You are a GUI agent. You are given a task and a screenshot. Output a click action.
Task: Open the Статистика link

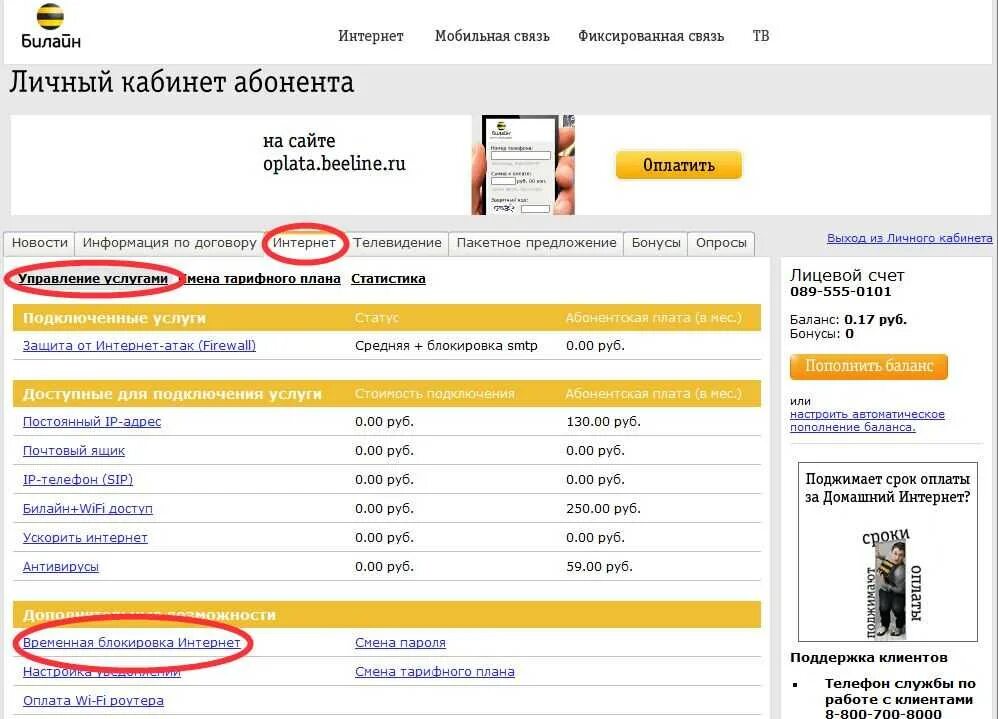[388, 279]
